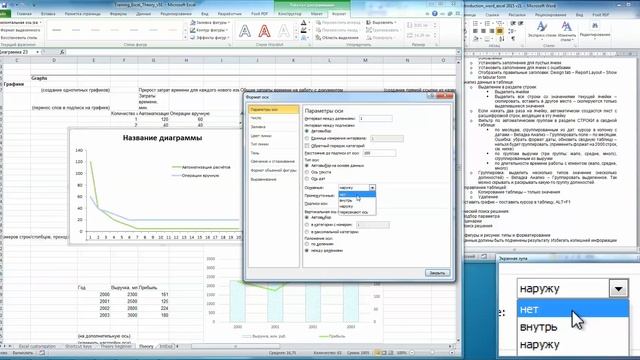Open the Align (Выровнять) objects menu
The height and width of the screenshot is (360, 640).
pyautogui.click(x=381, y=22)
